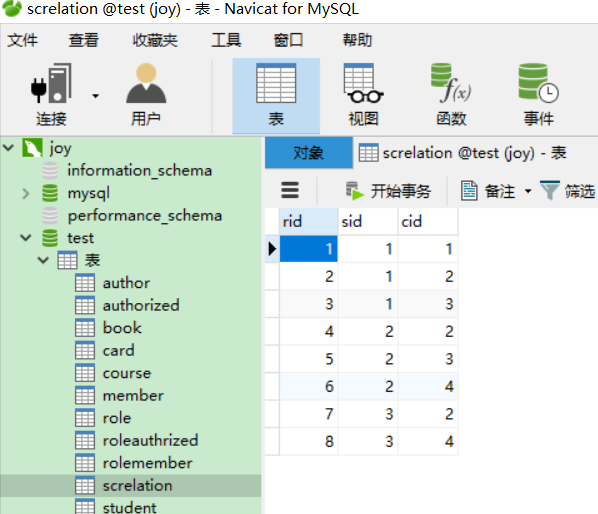This screenshot has height=514, width=598.
Task: Open the 查看 menu
Action: coord(84,40)
